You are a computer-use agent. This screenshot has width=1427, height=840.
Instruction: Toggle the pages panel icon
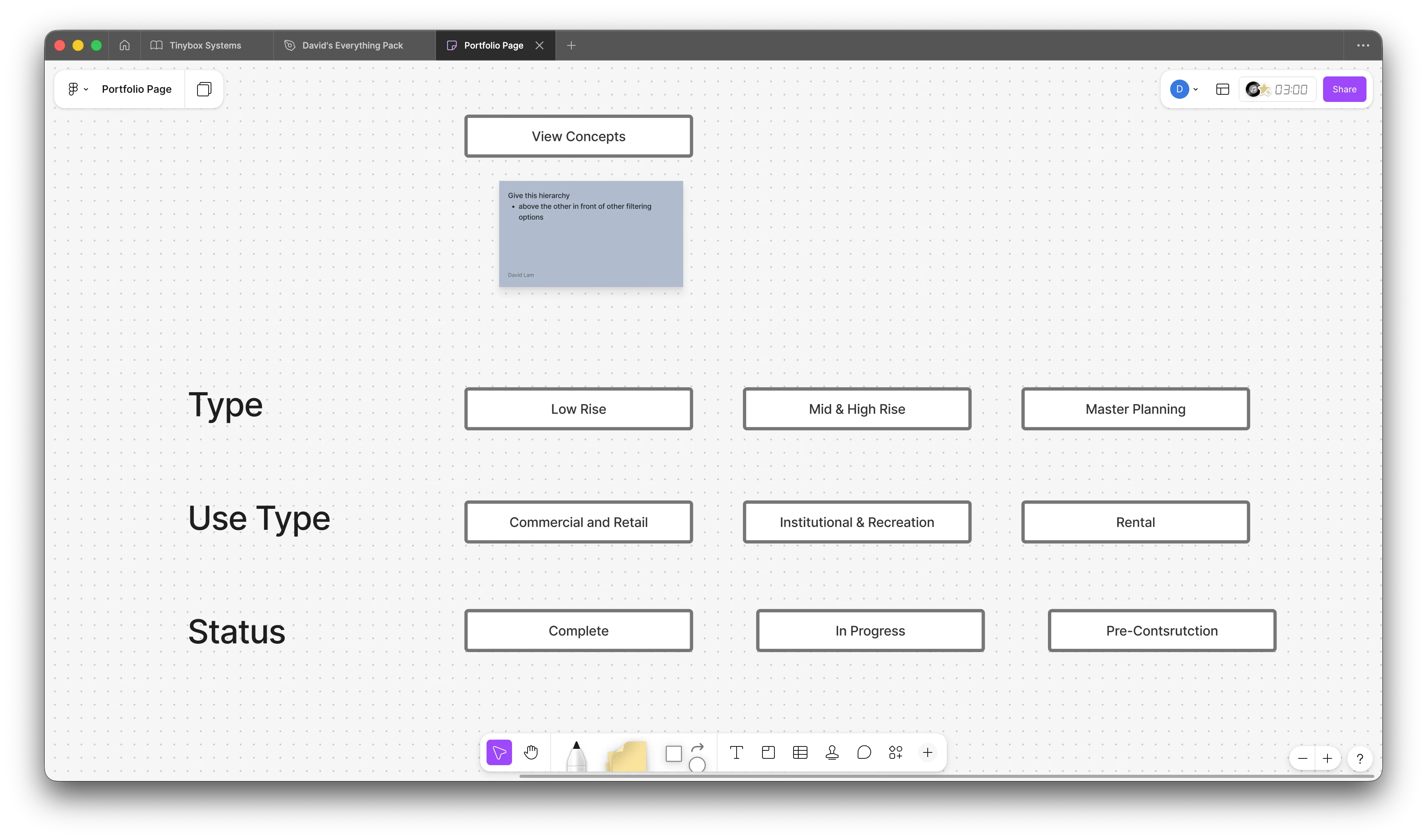coord(204,89)
